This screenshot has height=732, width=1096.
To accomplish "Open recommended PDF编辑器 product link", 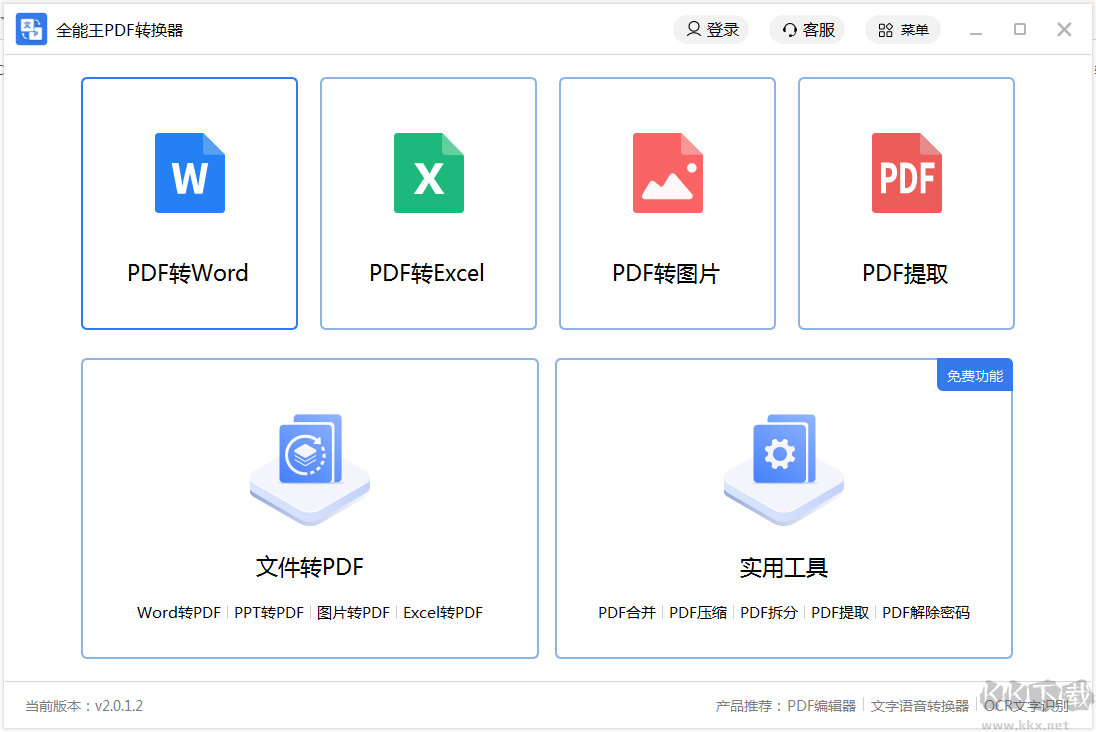I will [x=822, y=706].
